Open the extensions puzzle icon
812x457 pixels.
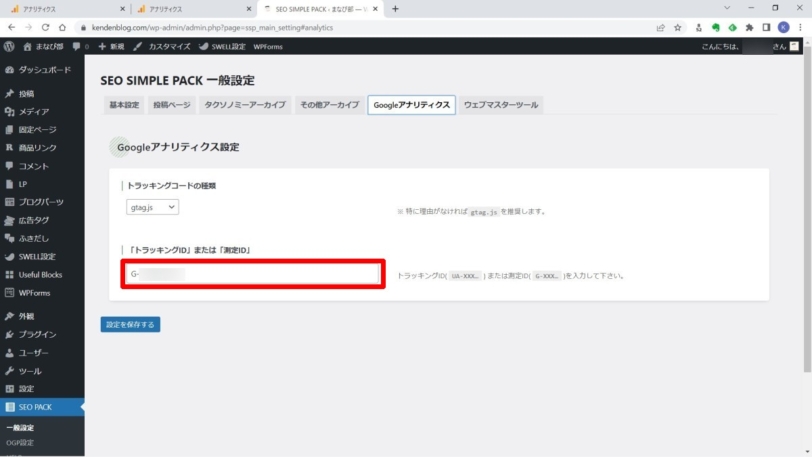[749, 27]
